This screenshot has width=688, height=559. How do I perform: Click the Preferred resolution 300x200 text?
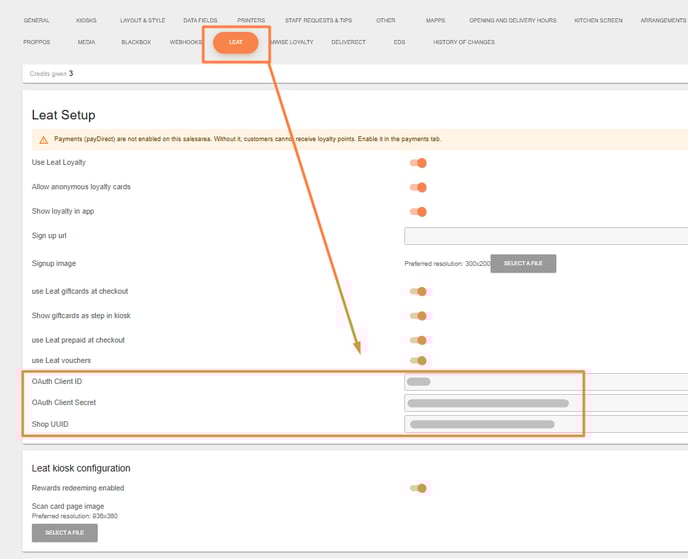[x=447, y=264]
